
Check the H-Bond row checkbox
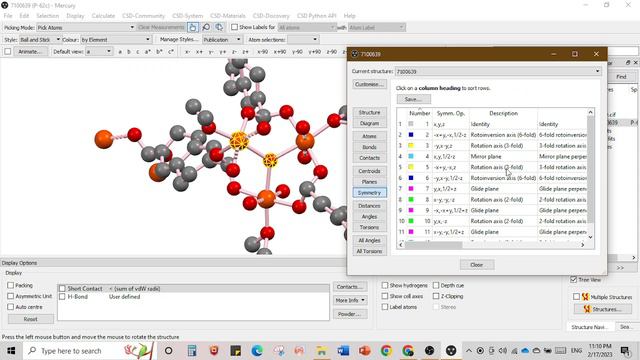point(62,297)
